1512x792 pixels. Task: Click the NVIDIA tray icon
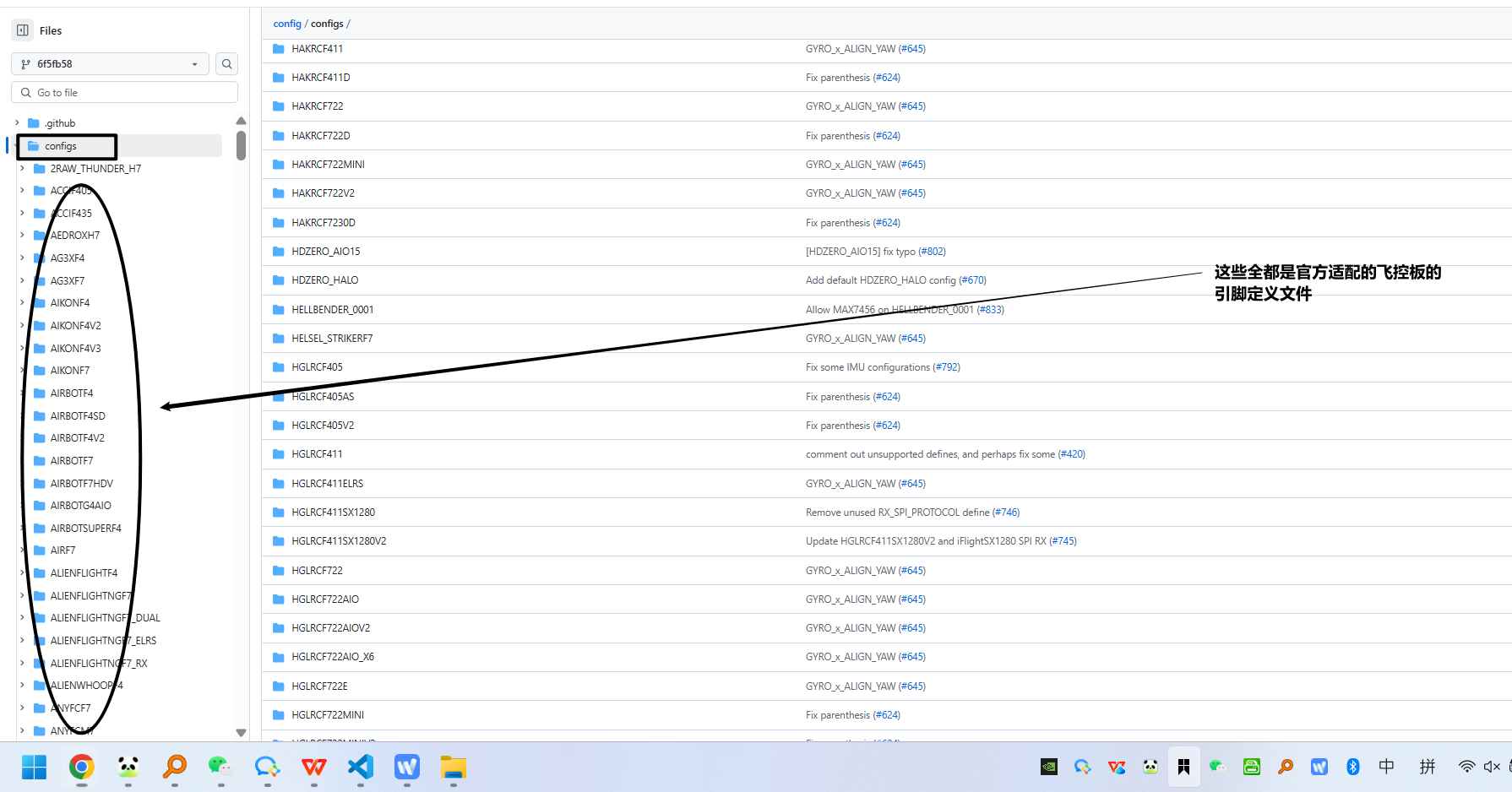click(1049, 767)
